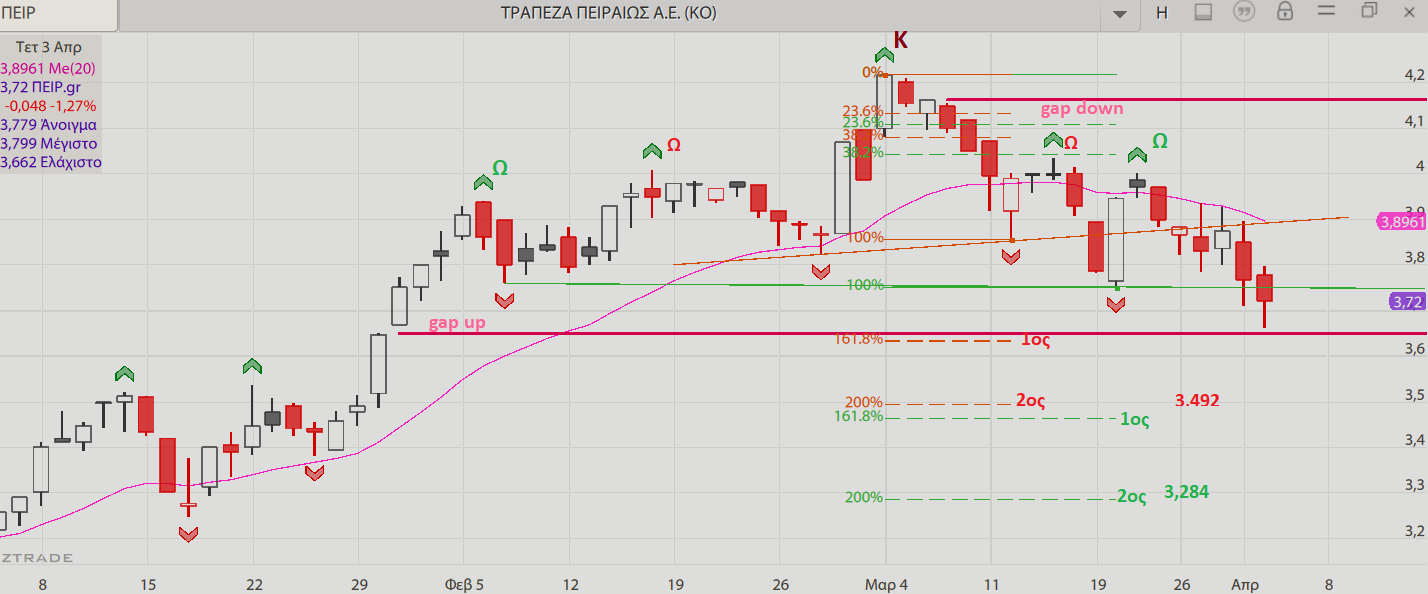This screenshot has width=1428, height=594.
Task: Click the red Ω marker near date 19
Action: [x=674, y=145]
